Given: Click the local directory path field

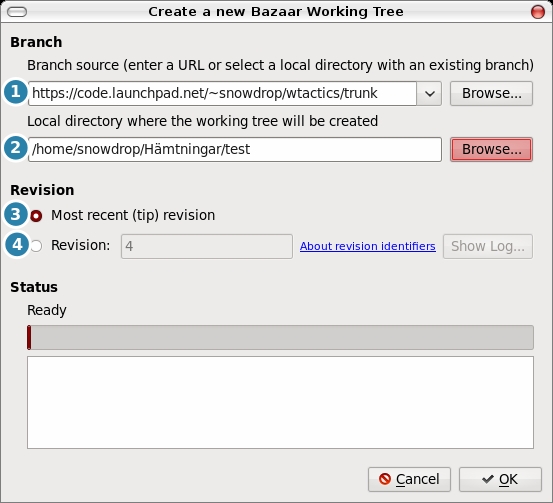Looking at the screenshot, I should 235,150.
